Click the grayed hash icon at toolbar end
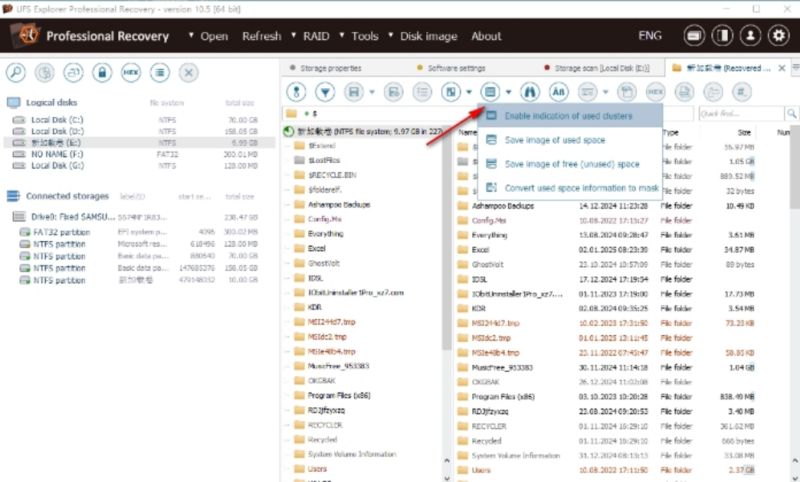 tap(741, 92)
